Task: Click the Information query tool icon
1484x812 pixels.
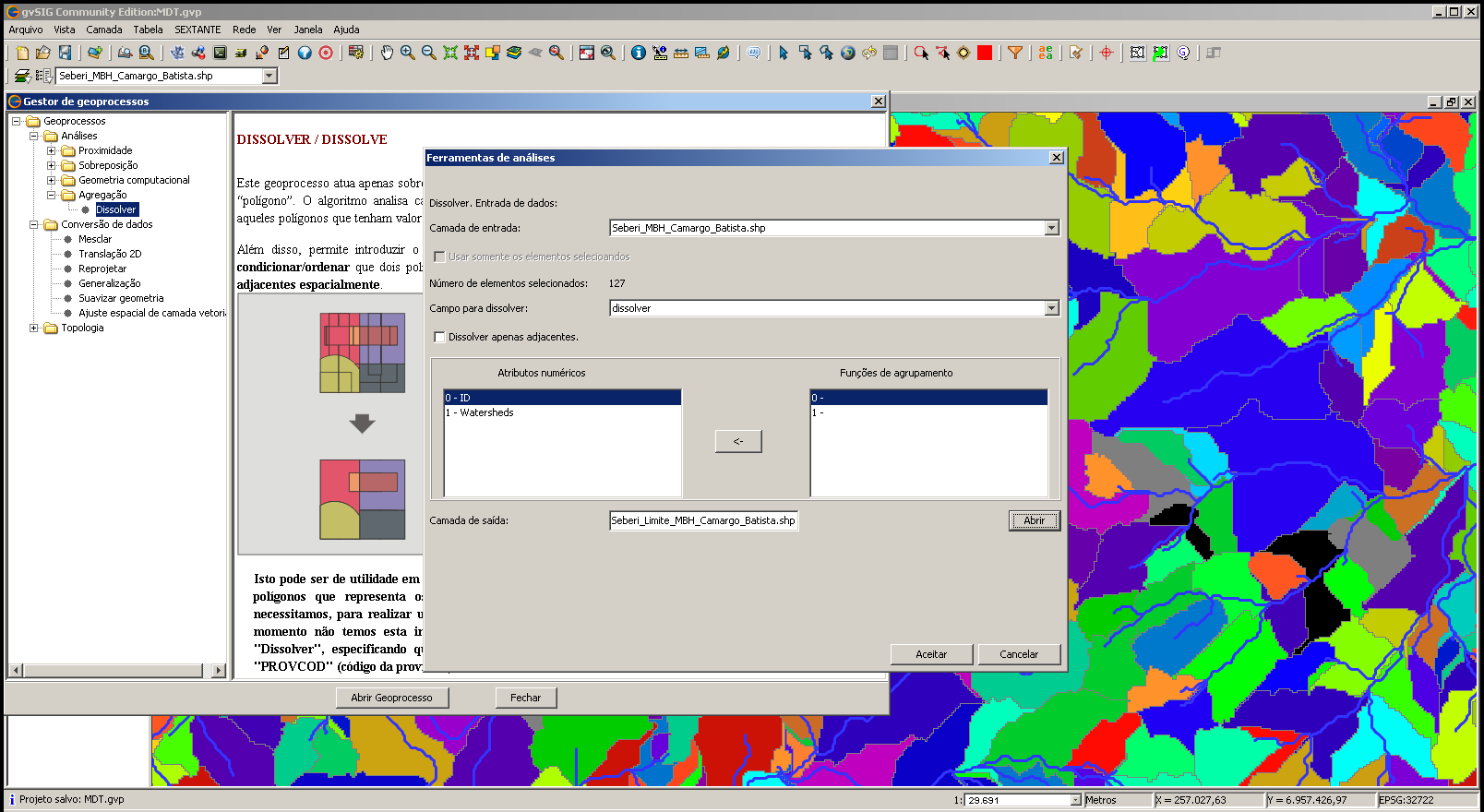Action: tap(638, 53)
